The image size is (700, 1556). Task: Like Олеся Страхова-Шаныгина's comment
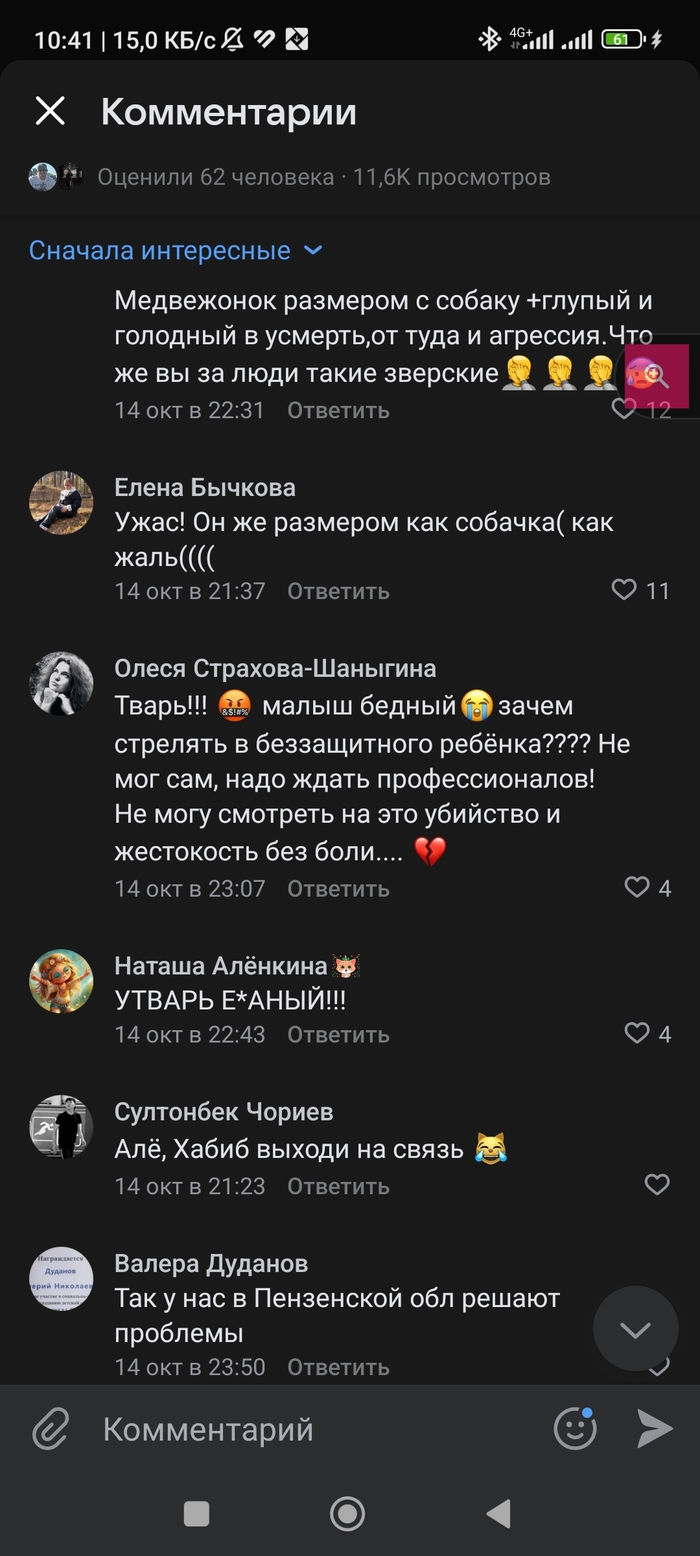click(637, 887)
